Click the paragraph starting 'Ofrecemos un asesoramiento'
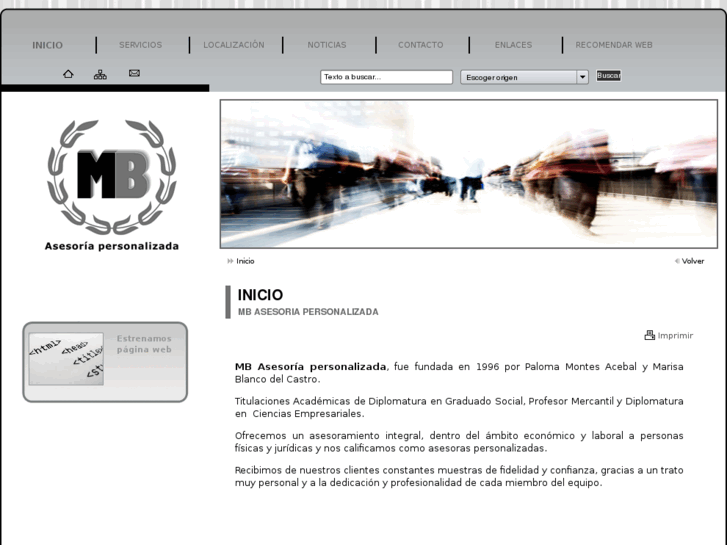 459,442
